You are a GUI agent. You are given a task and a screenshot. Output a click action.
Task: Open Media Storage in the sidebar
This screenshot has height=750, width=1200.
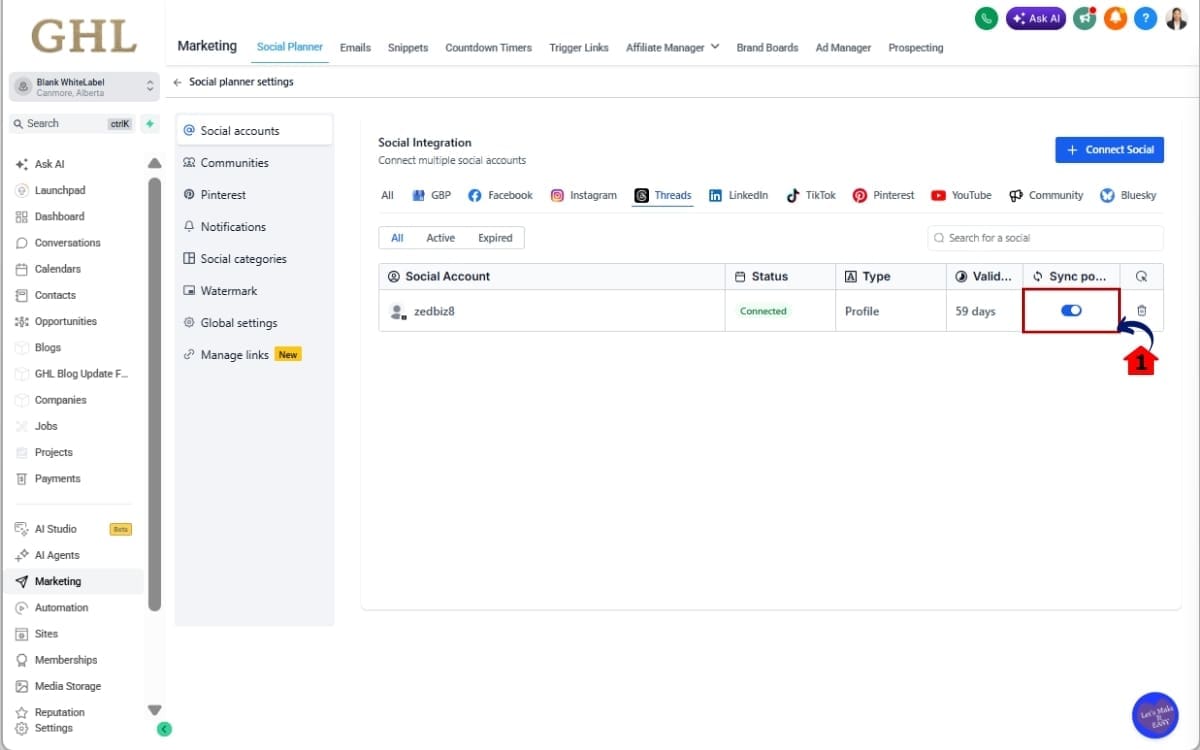tap(67, 686)
